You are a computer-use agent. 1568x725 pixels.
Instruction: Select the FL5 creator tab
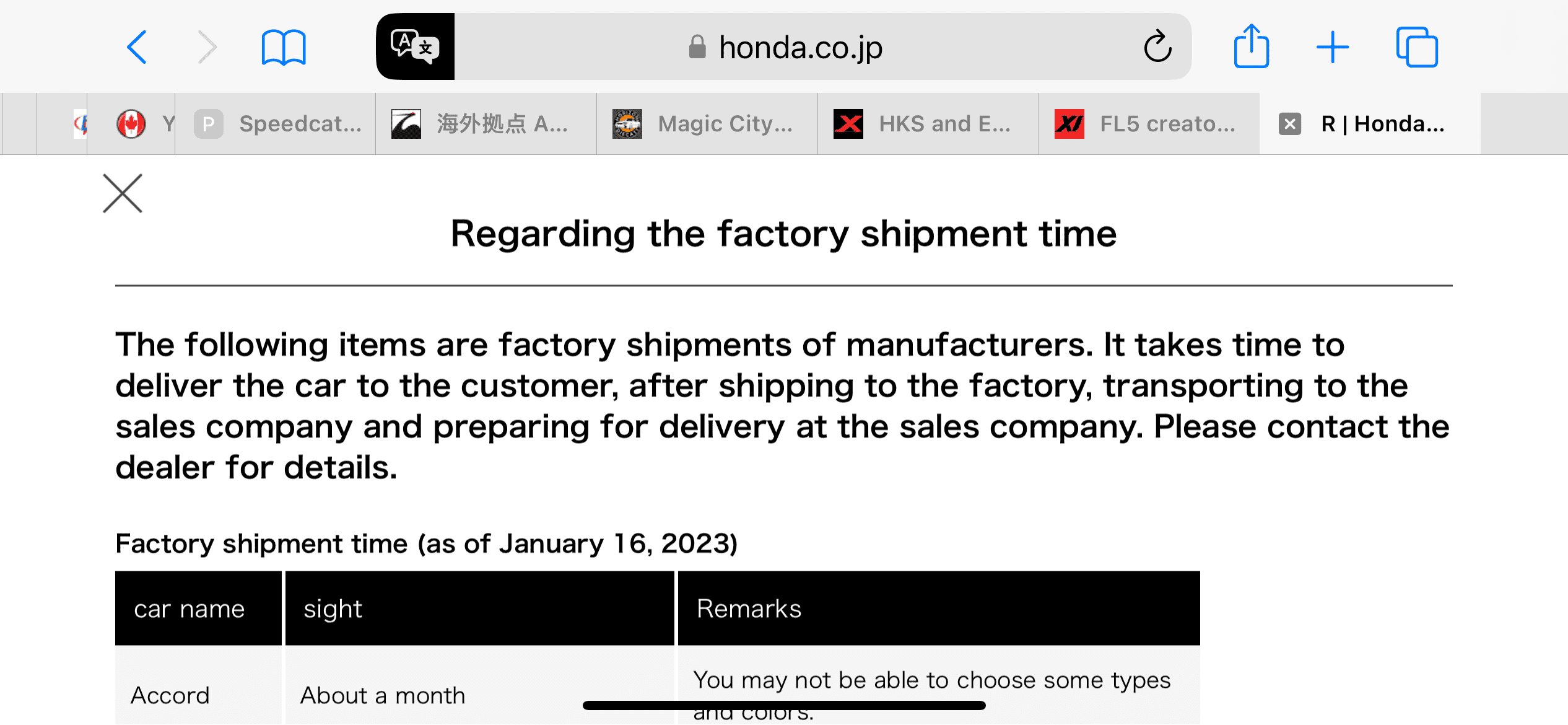pos(1149,123)
